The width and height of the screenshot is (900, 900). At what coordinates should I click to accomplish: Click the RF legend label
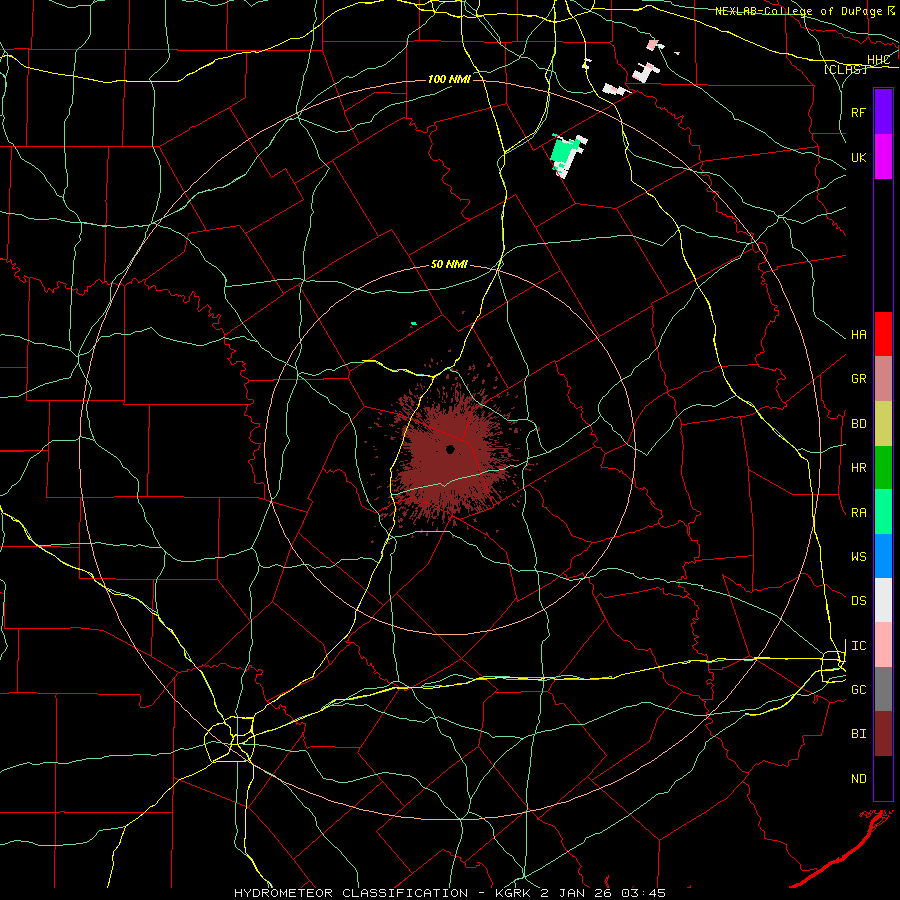[858, 112]
